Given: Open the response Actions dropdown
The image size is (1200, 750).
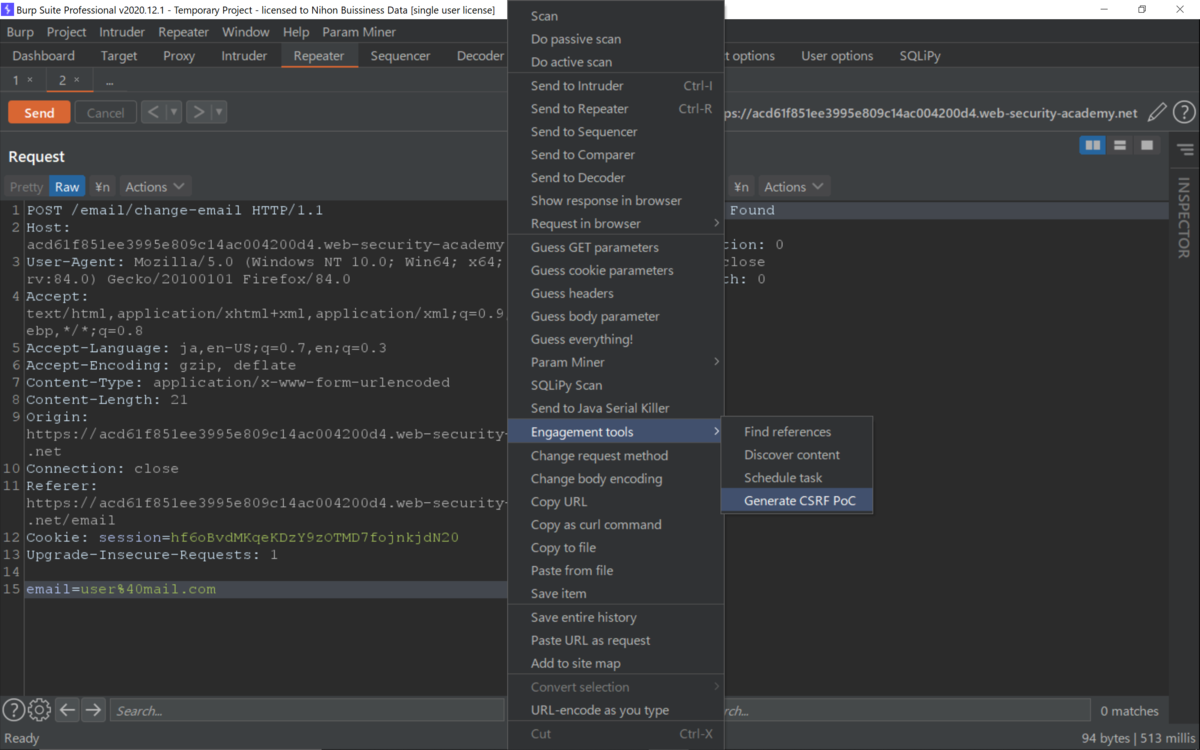Looking at the screenshot, I should [794, 187].
